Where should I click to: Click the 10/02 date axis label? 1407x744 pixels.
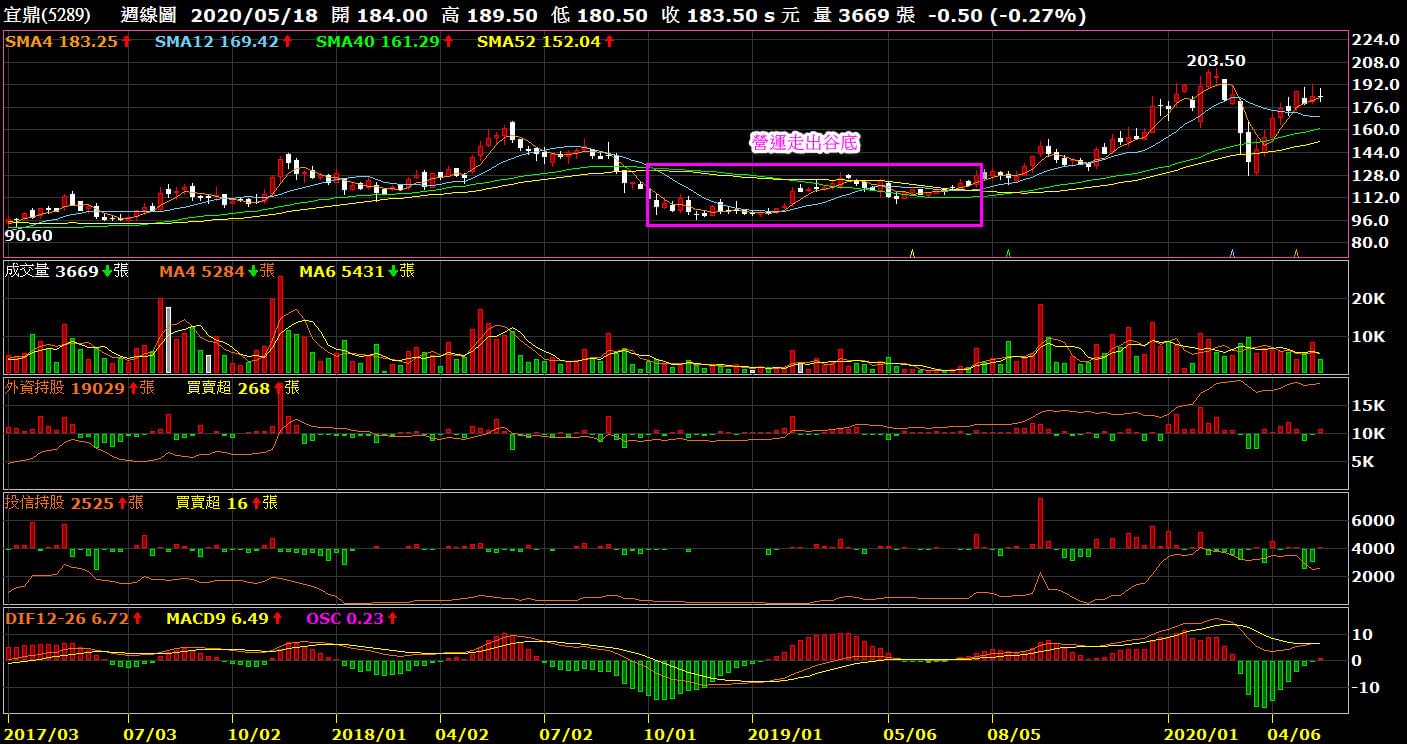tap(255, 734)
